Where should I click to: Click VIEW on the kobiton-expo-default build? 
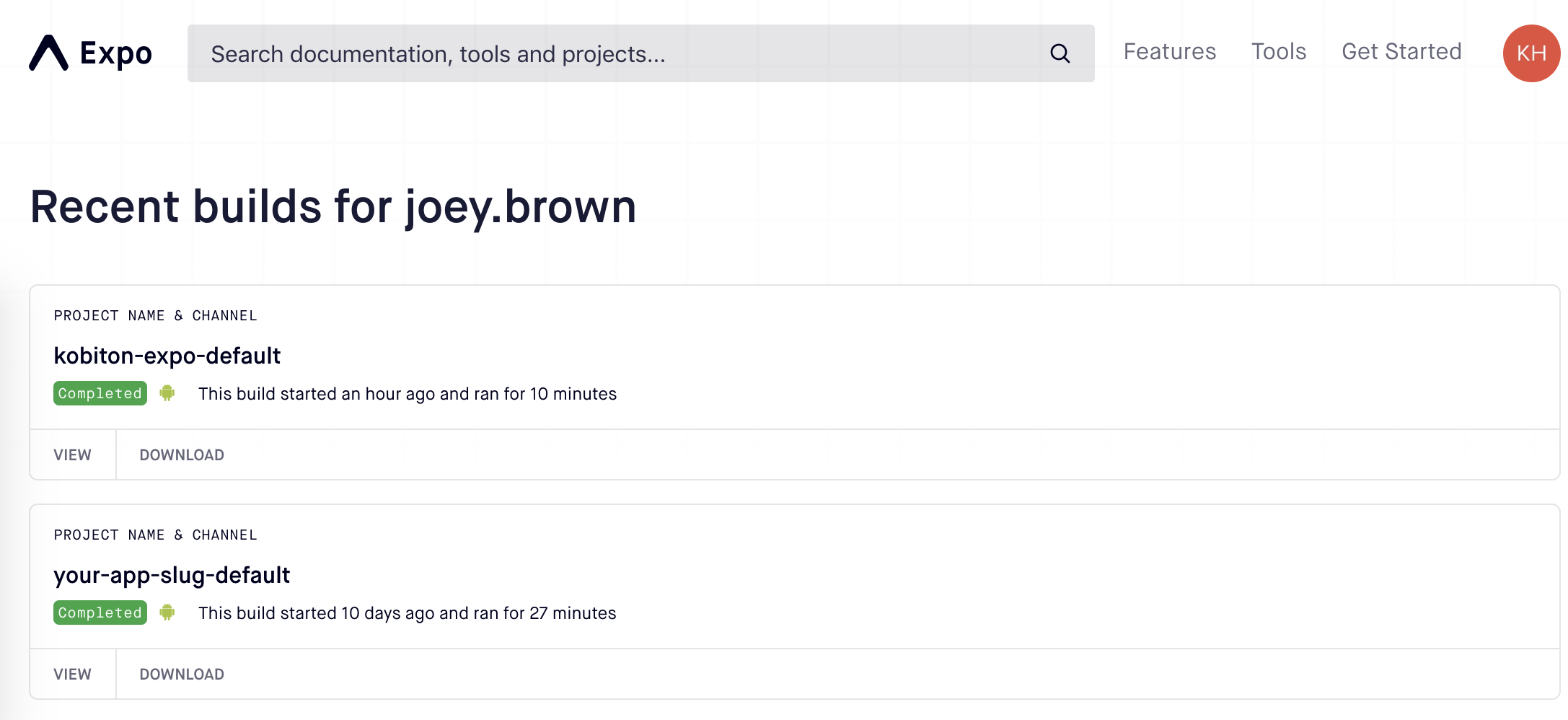[x=72, y=455]
